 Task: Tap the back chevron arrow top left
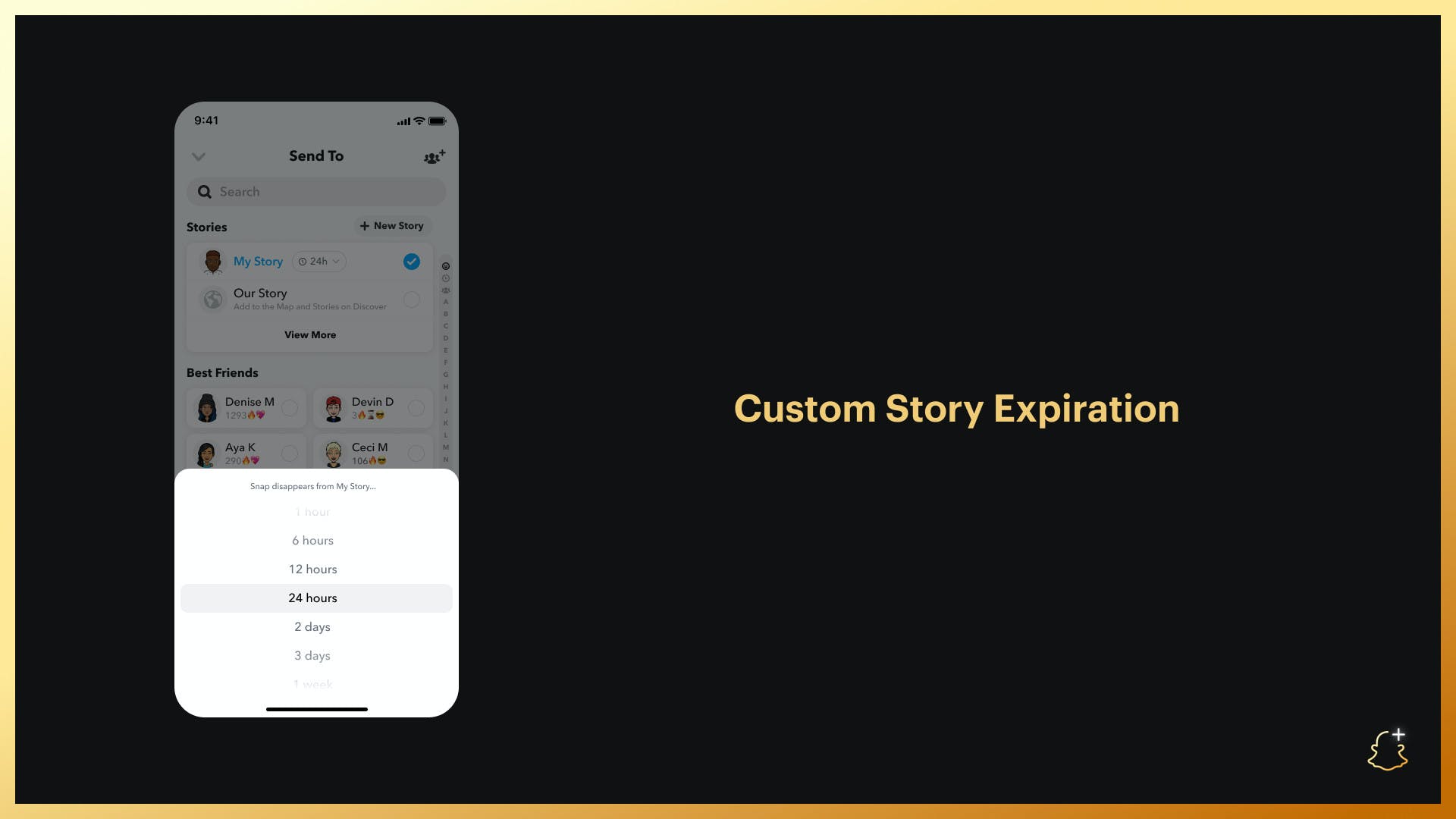click(x=198, y=156)
